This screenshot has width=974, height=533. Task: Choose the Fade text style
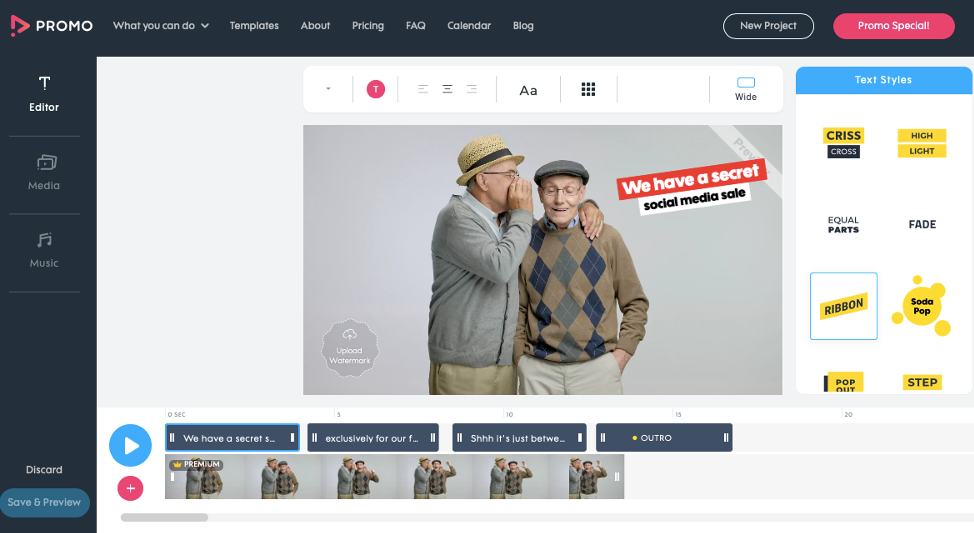922,224
